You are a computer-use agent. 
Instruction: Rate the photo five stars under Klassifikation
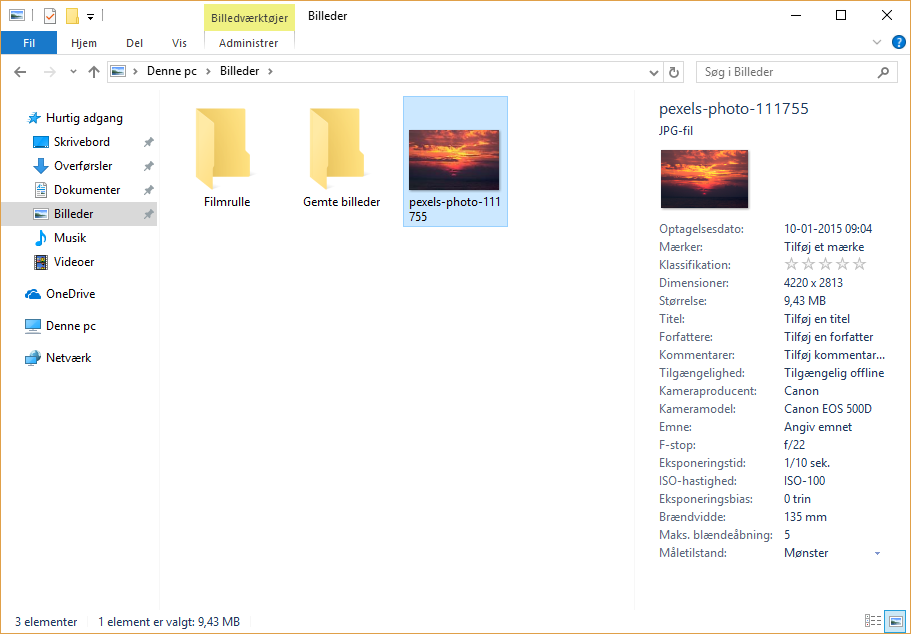pyautogui.click(x=859, y=264)
